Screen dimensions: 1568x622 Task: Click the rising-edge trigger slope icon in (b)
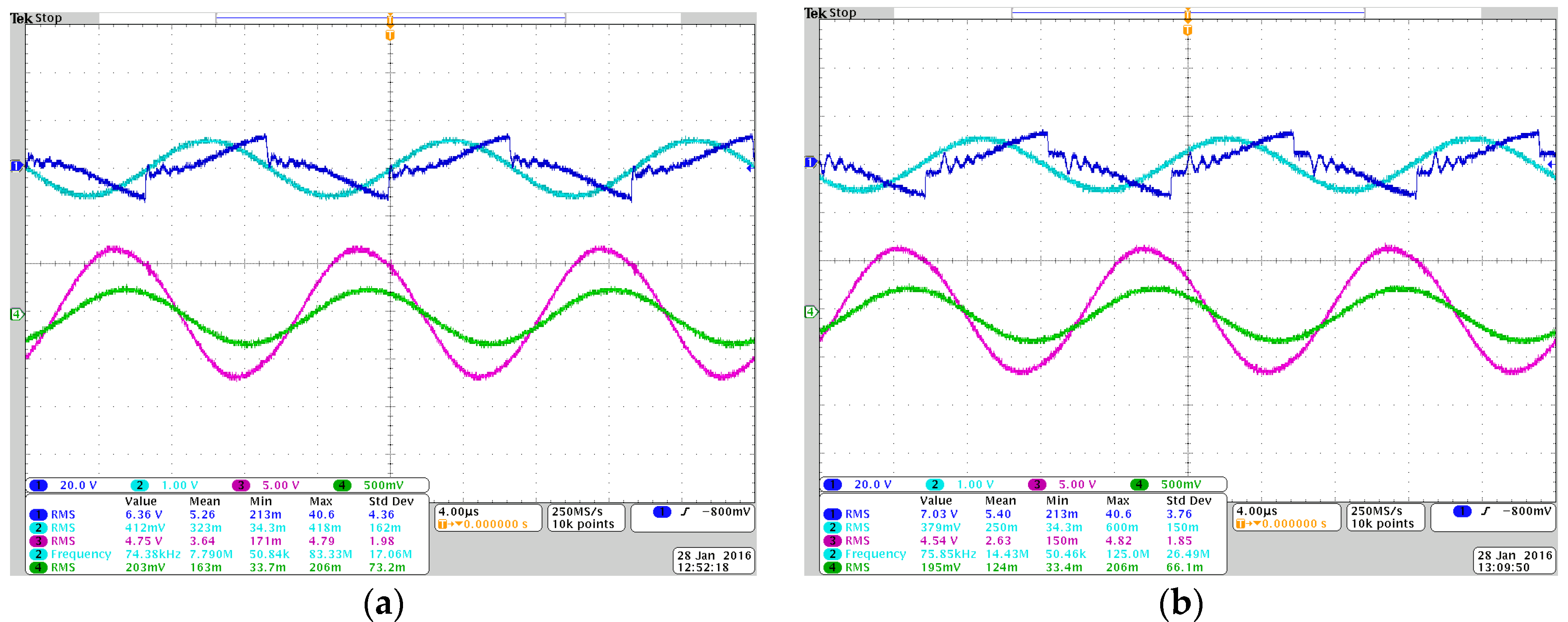point(1486,511)
